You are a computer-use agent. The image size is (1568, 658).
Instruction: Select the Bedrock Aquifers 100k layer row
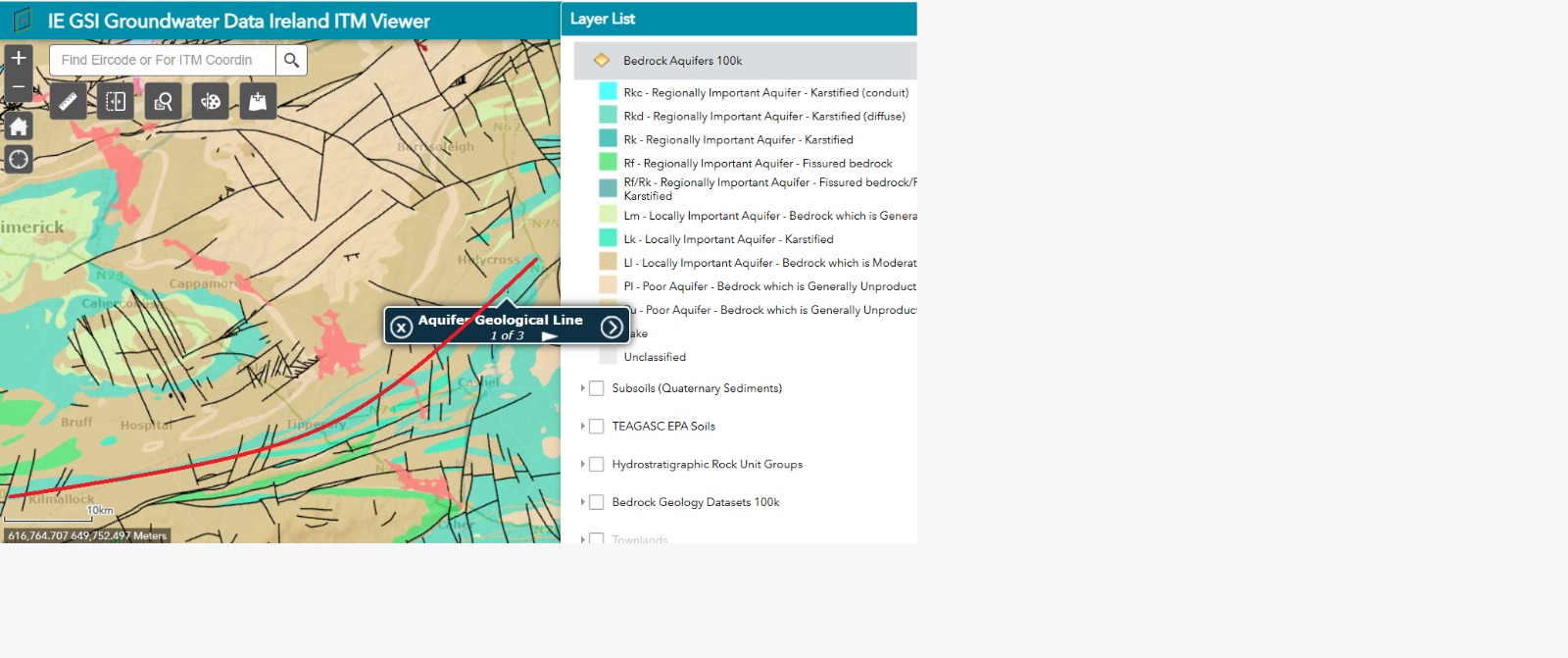(x=682, y=61)
